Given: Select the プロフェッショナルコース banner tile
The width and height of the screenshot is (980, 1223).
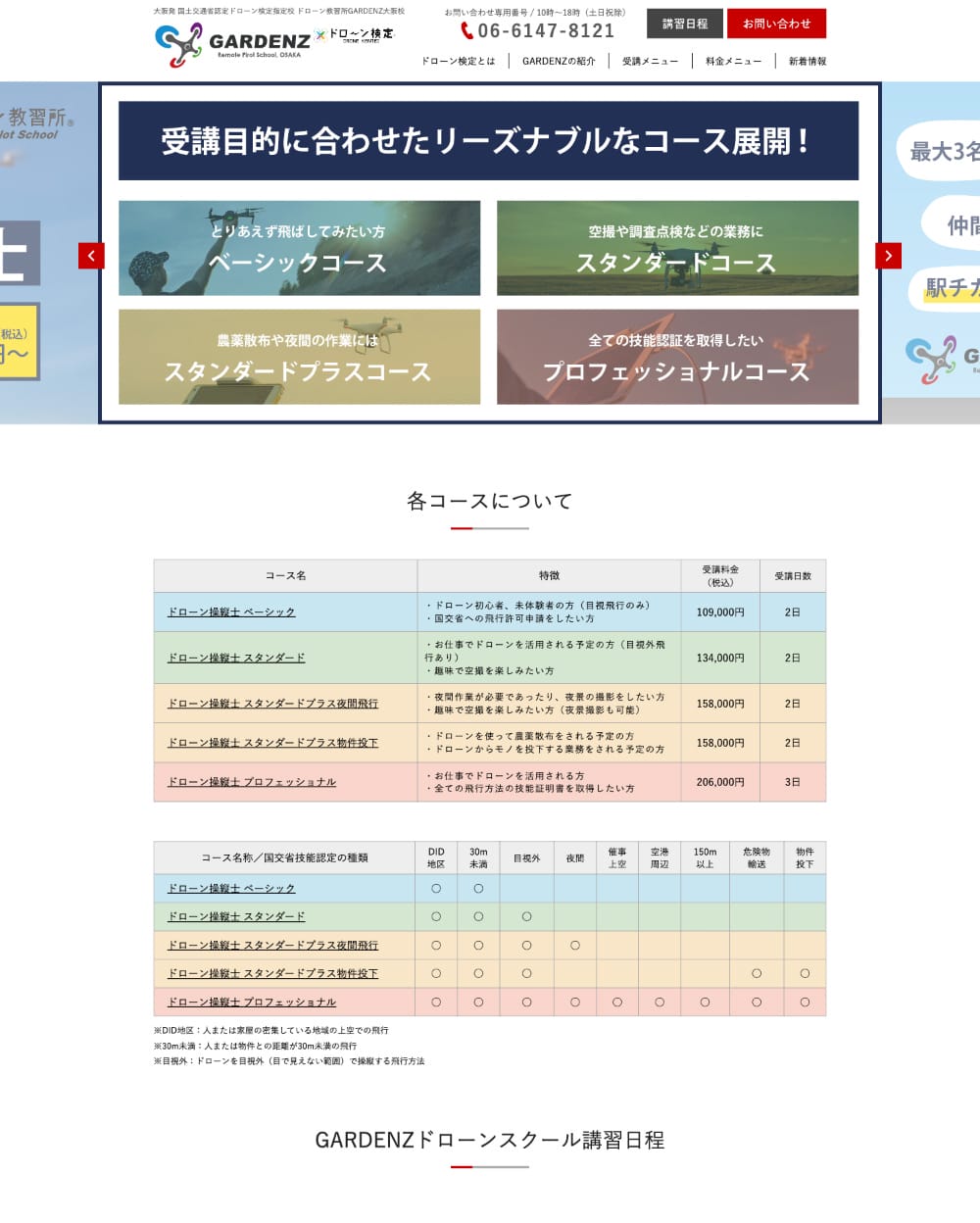Looking at the screenshot, I should pos(677,357).
